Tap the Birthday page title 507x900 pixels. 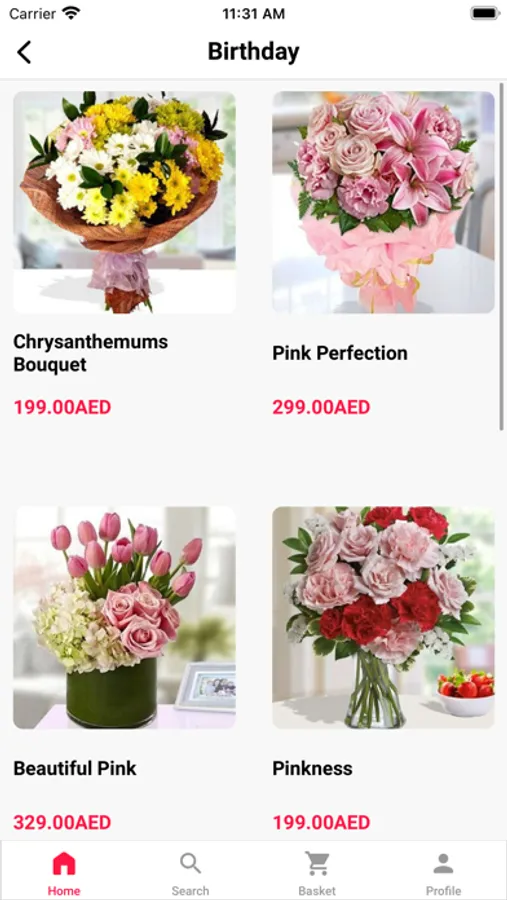point(253,52)
